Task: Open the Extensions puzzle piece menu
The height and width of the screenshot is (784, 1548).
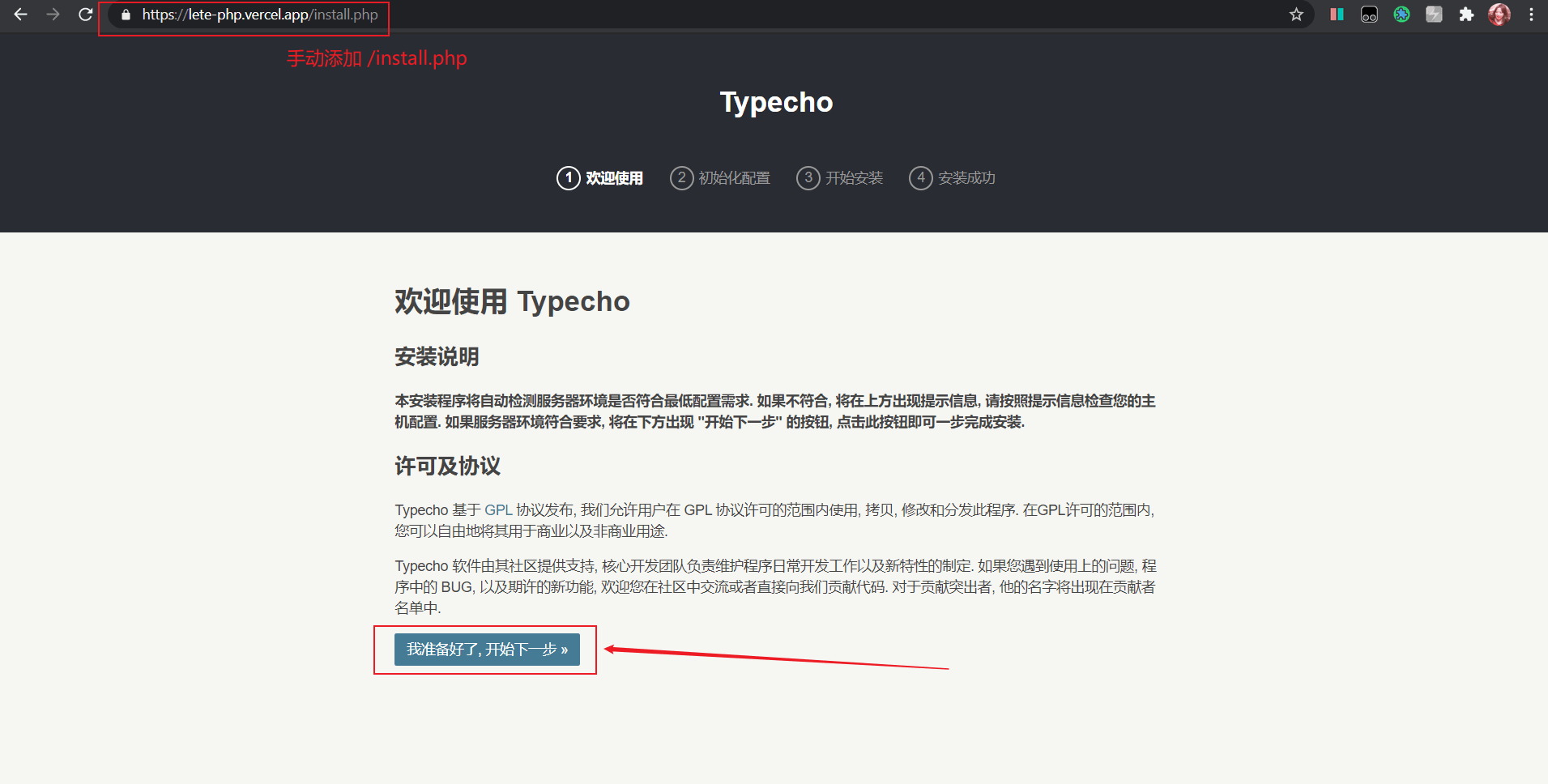Action: pyautogui.click(x=1466, y=15)
